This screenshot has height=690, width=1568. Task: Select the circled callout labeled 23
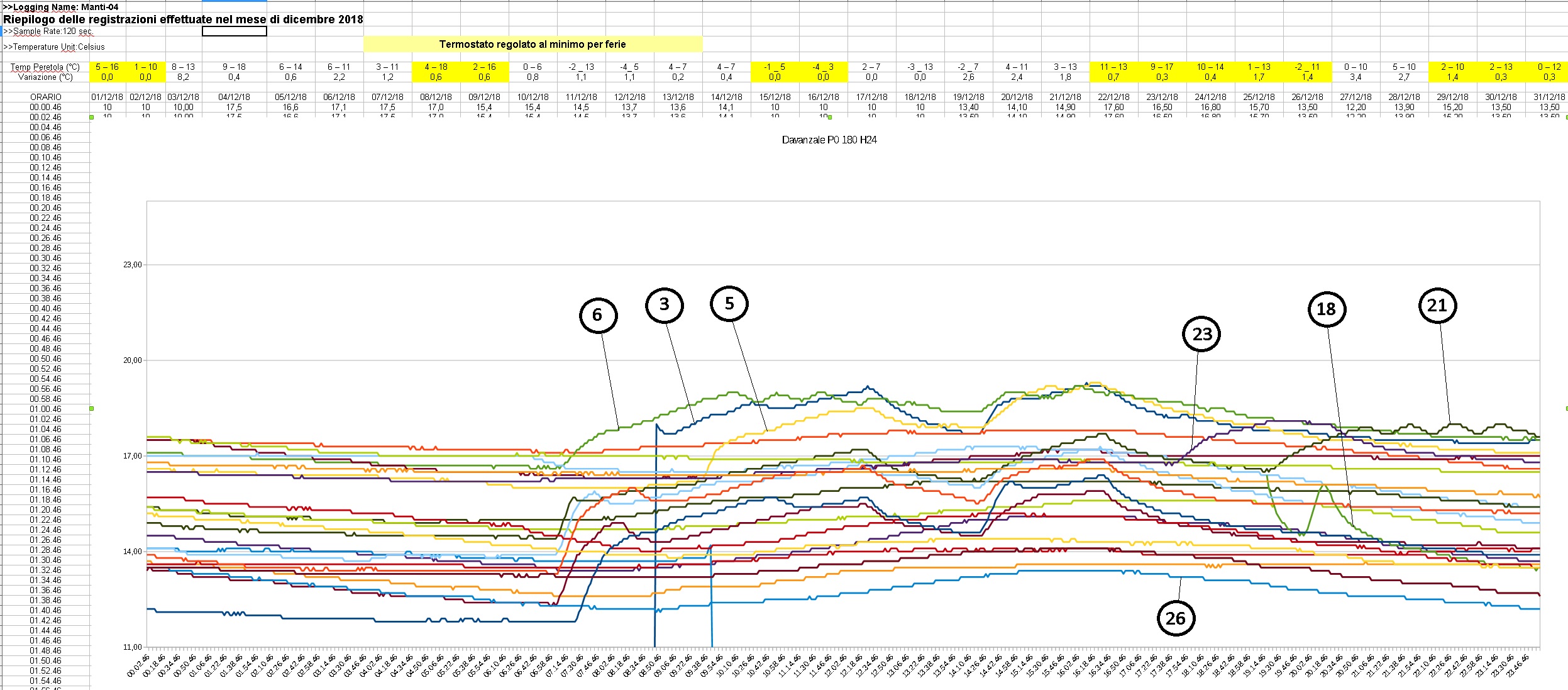[x=1201, y=334]
